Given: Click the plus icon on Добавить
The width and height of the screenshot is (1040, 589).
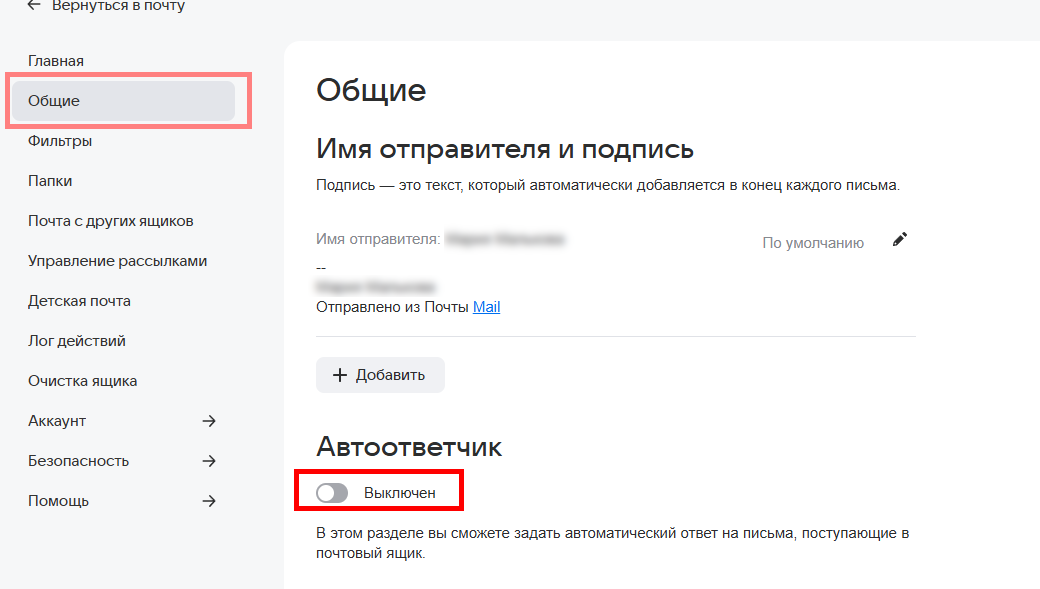Looking at the screenshot, I should [x=340, y=375].
